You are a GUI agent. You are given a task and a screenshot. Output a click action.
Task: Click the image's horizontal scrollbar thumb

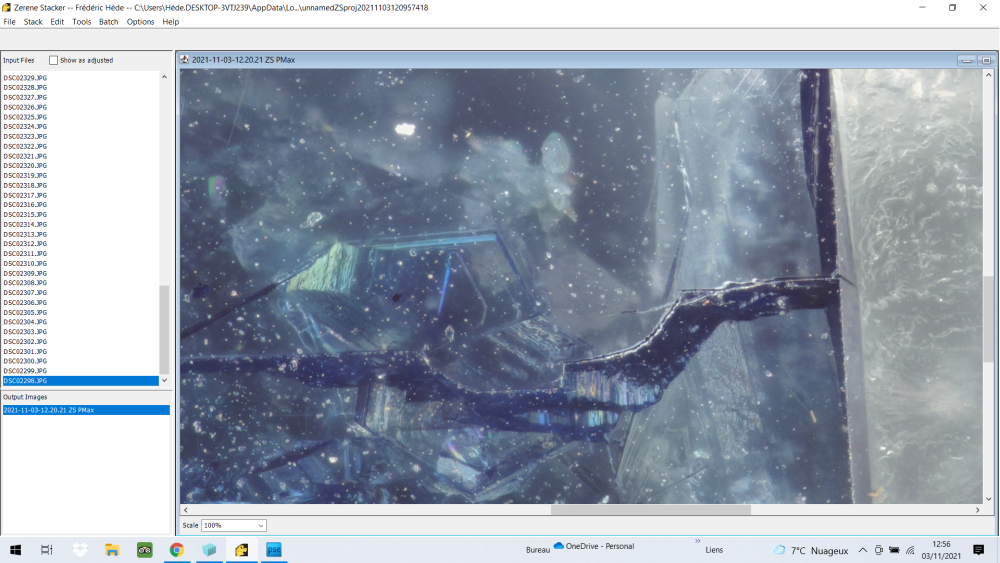650,510
